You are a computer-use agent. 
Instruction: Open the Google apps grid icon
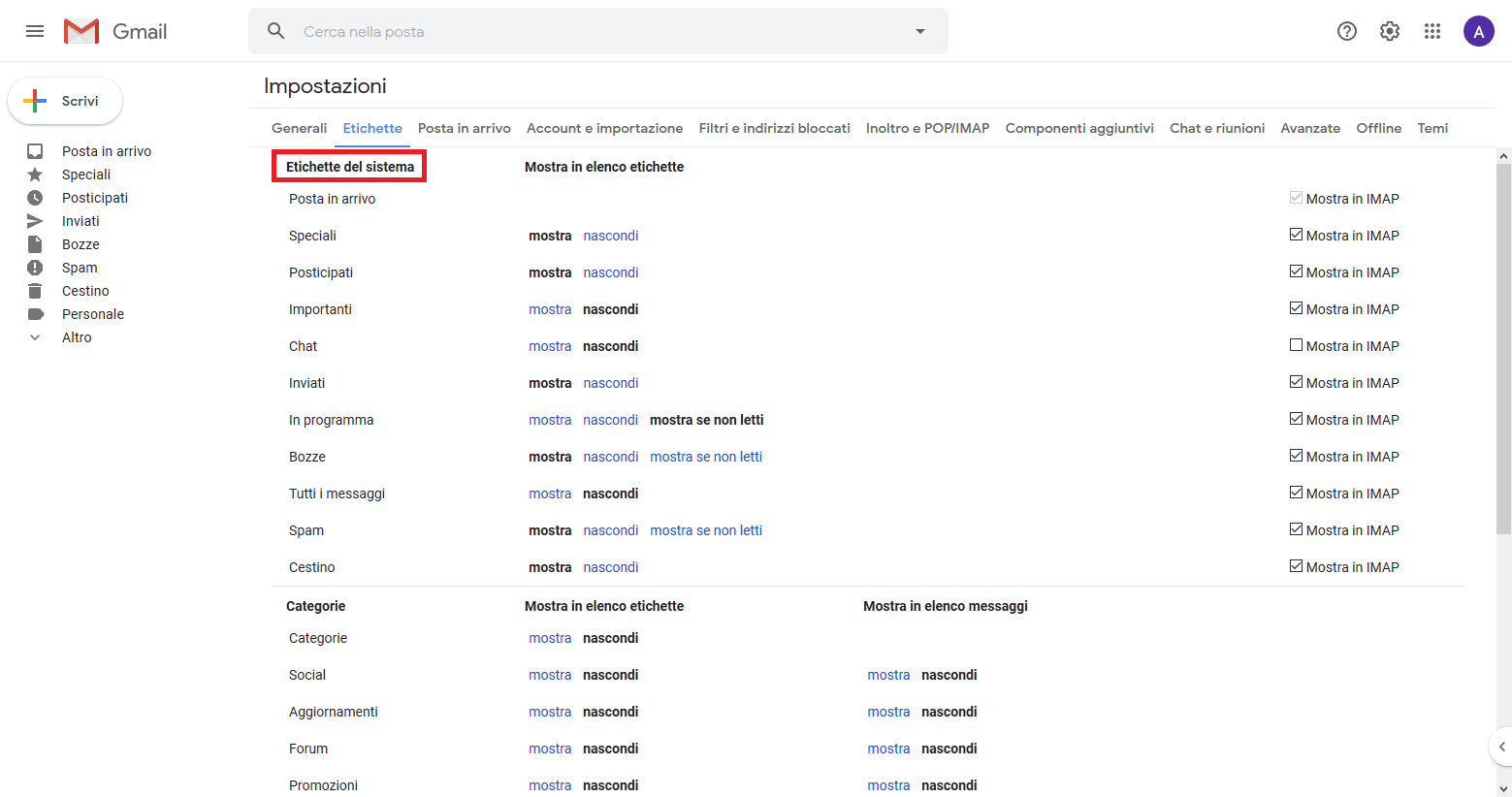[x=1432, y=31]
